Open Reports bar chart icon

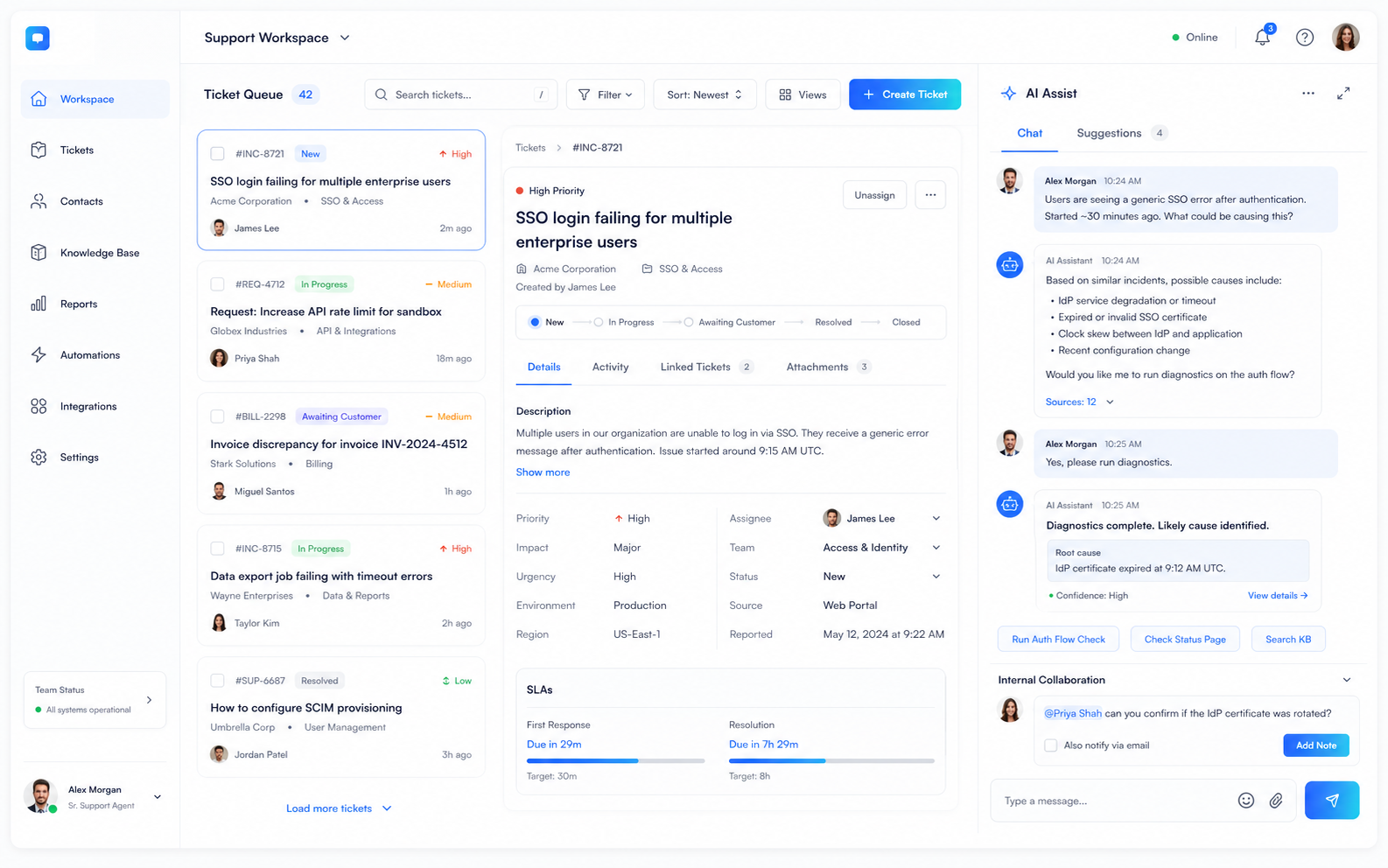(39, 304)
